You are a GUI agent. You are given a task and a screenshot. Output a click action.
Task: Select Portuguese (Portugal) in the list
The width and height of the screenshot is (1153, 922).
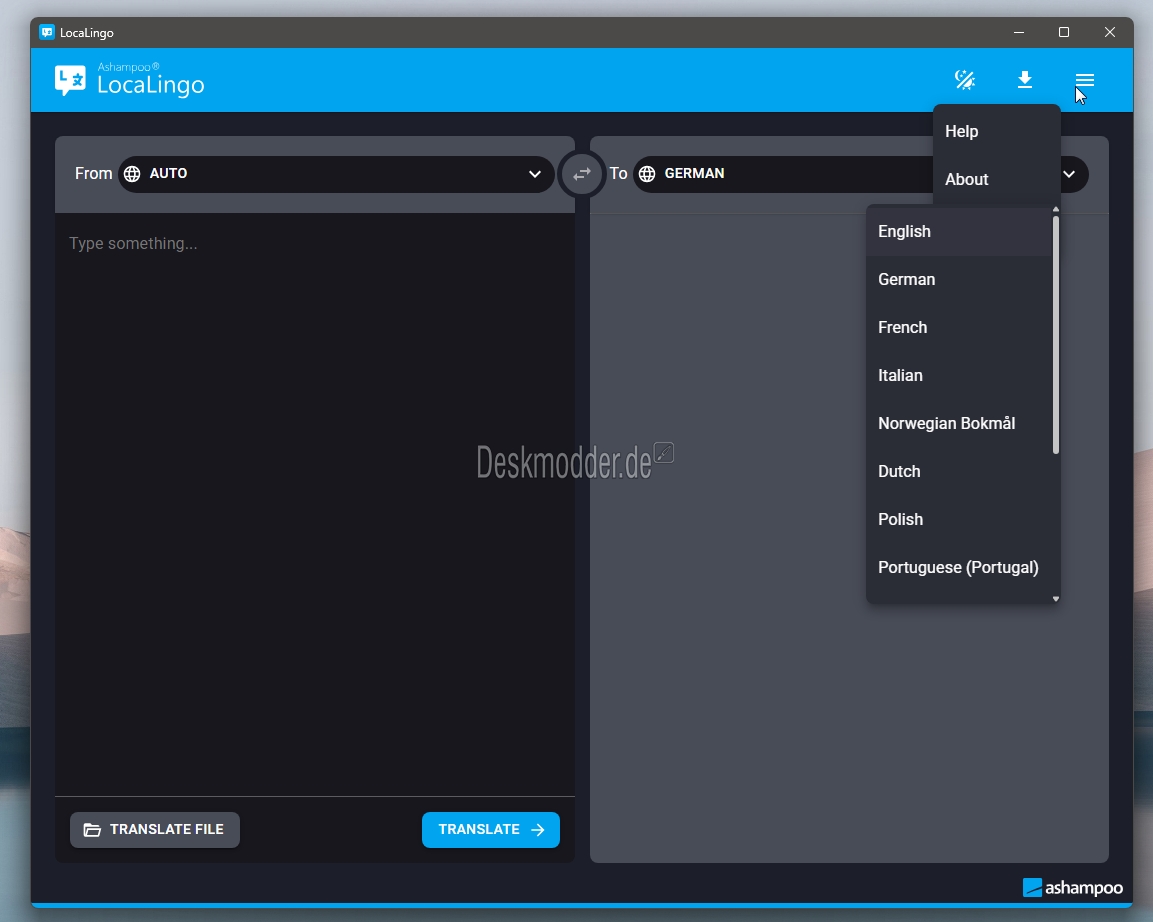(x=959, y=568)
